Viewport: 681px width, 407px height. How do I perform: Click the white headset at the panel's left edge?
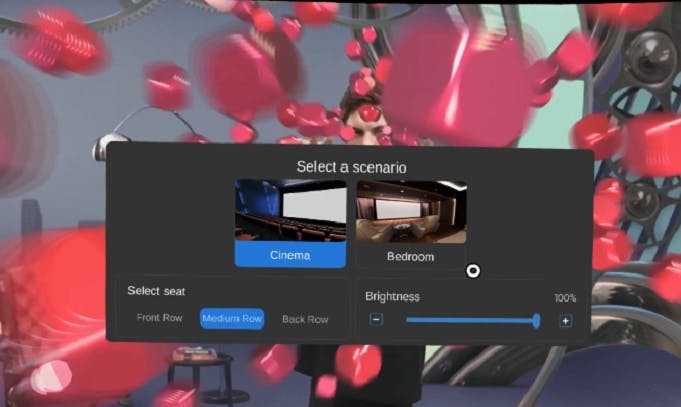(x=106, y=145)
